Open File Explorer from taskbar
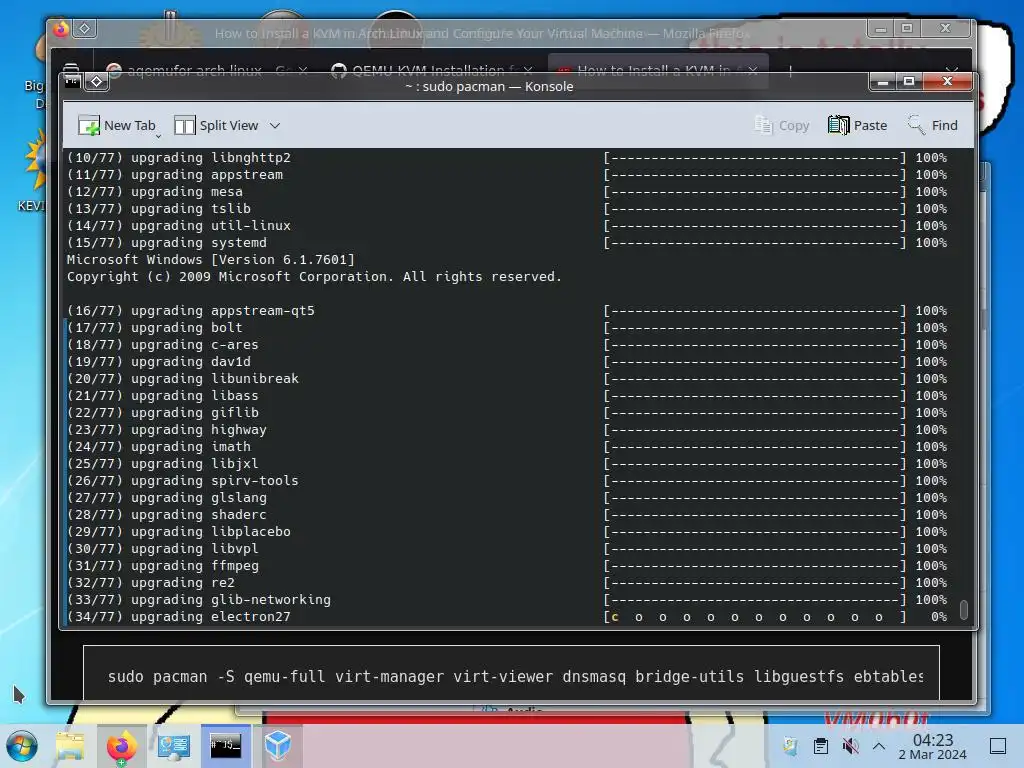Image resolution: width=1024 pixels, height=768 pixels. click(70, 746)
